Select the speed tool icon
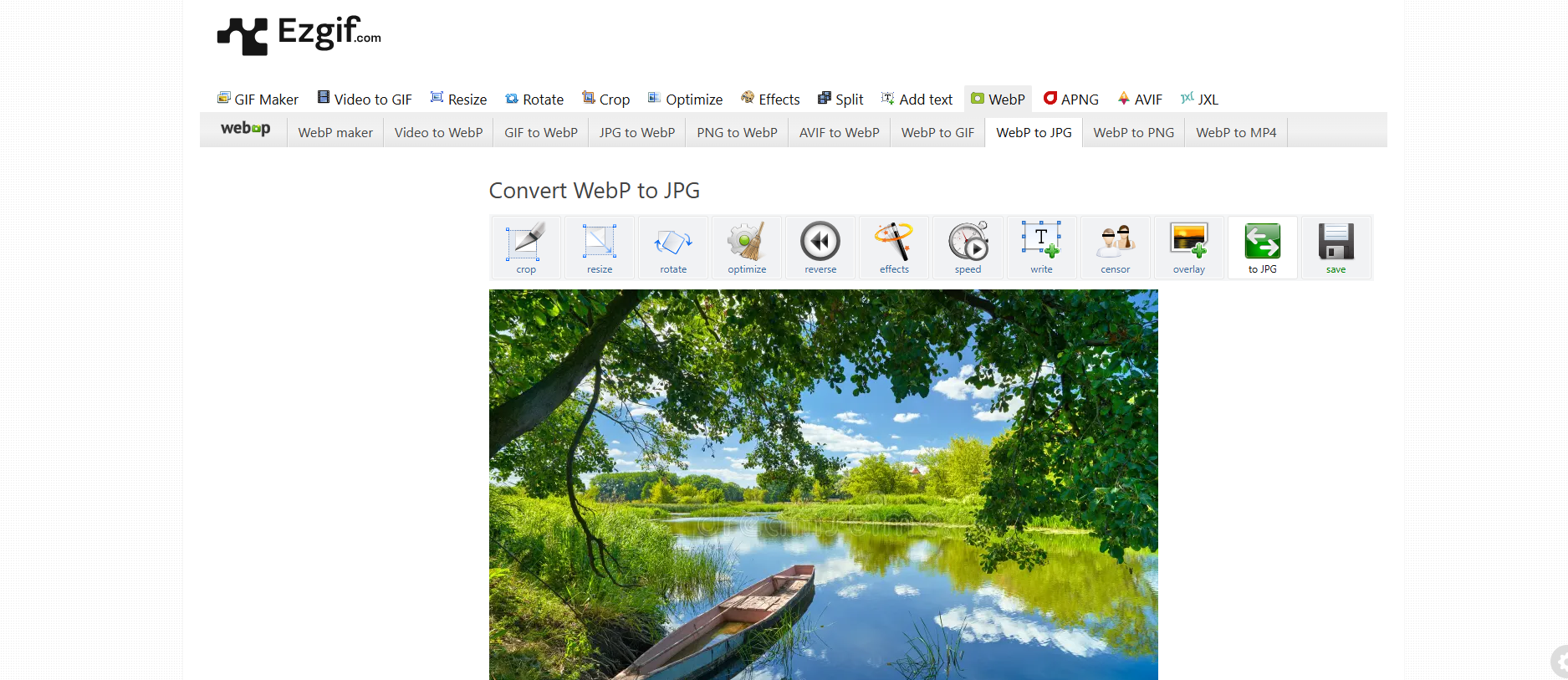1568x680 pixels. [968, 248]
